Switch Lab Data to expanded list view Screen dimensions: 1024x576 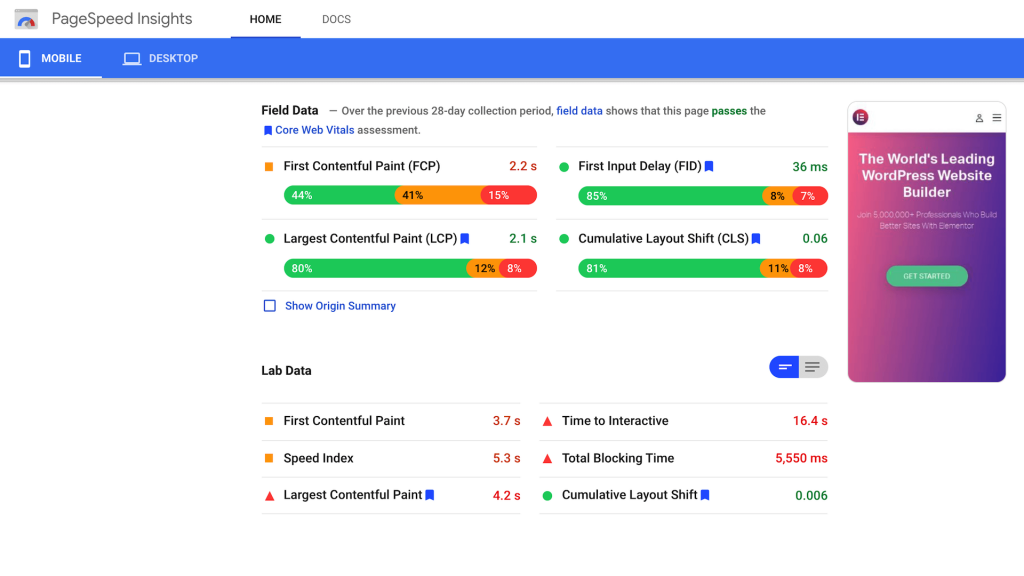click(x=813, y=367)
